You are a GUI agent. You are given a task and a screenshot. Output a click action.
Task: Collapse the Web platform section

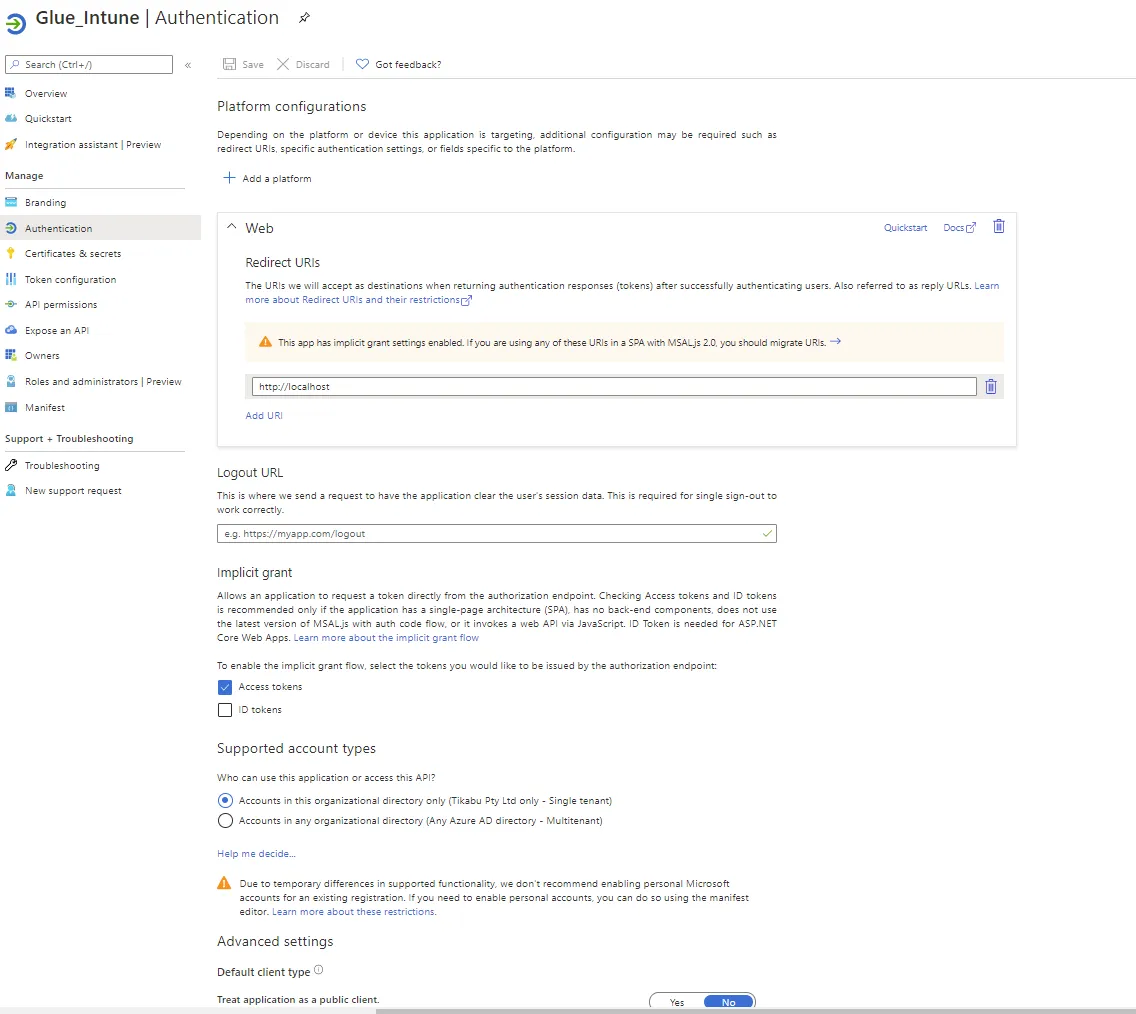(x=233, y=228)
